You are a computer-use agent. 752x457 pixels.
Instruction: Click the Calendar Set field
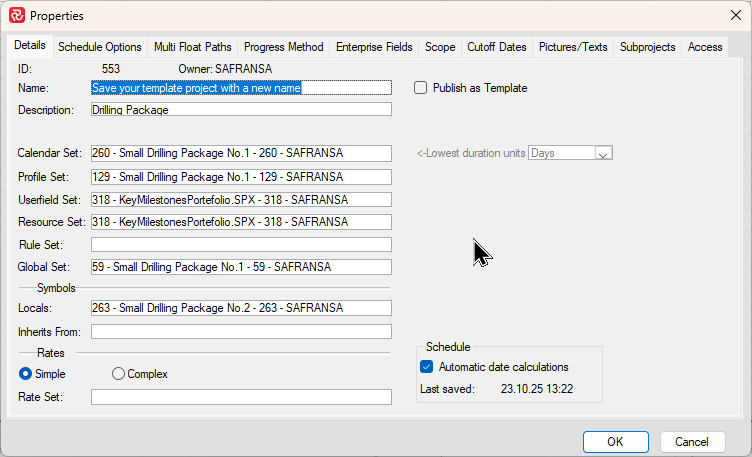pos(240,153)
